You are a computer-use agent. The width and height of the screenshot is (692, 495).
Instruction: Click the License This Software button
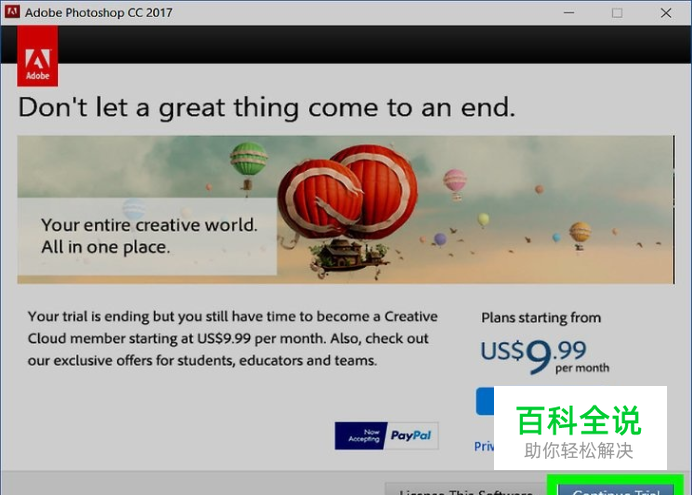466,490
